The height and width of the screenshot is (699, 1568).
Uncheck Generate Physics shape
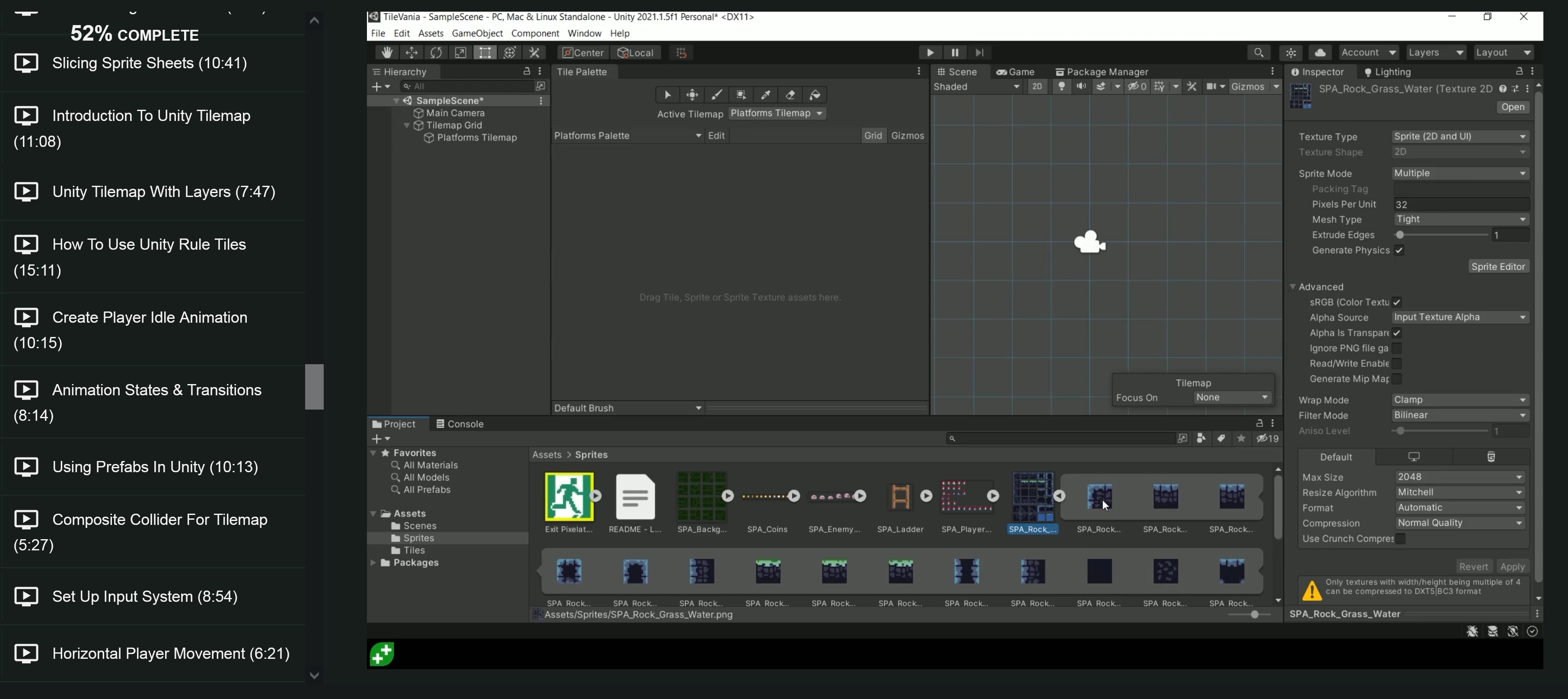click(x=1399, y=250)
